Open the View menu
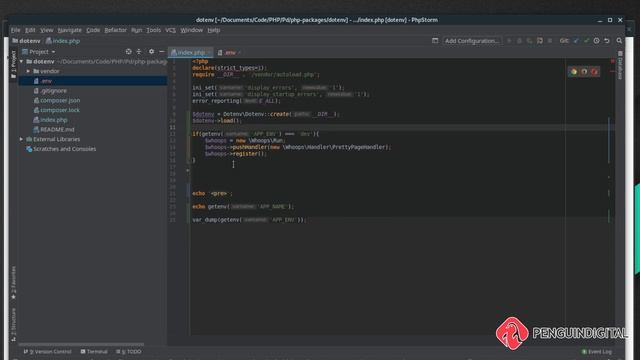Image resolution: width=640 pixels, height=360 pixels. pyautogui.click(x=47, y=30)
